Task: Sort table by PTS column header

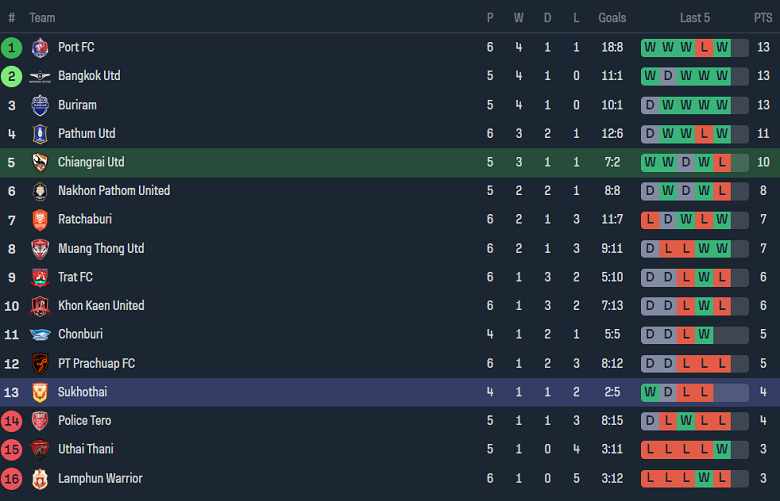Action: point(762,18)
